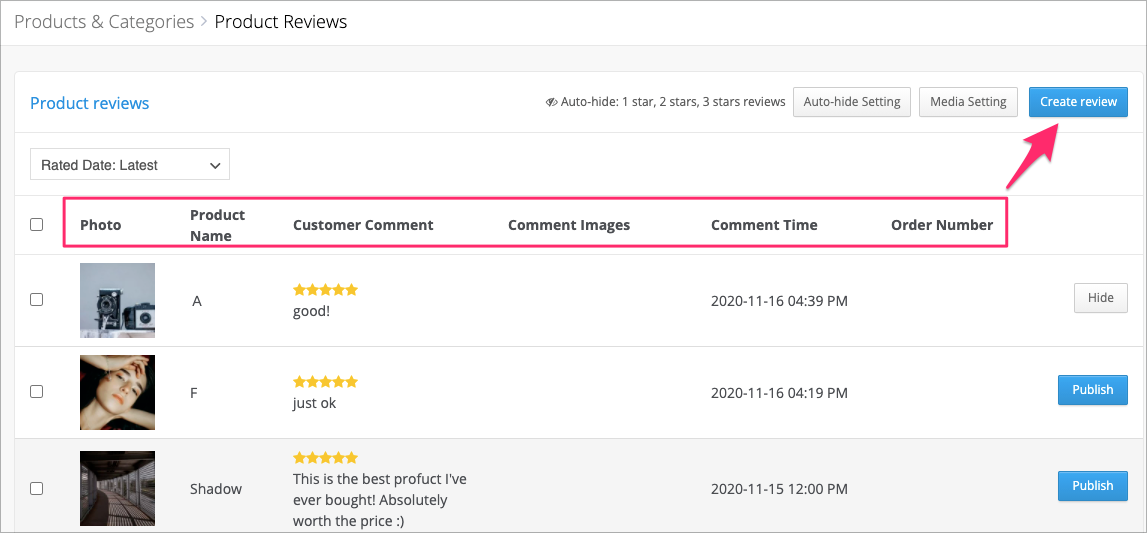Click the star rating for product A
The height and width of the screenshot is (533, 1147).
326,290
